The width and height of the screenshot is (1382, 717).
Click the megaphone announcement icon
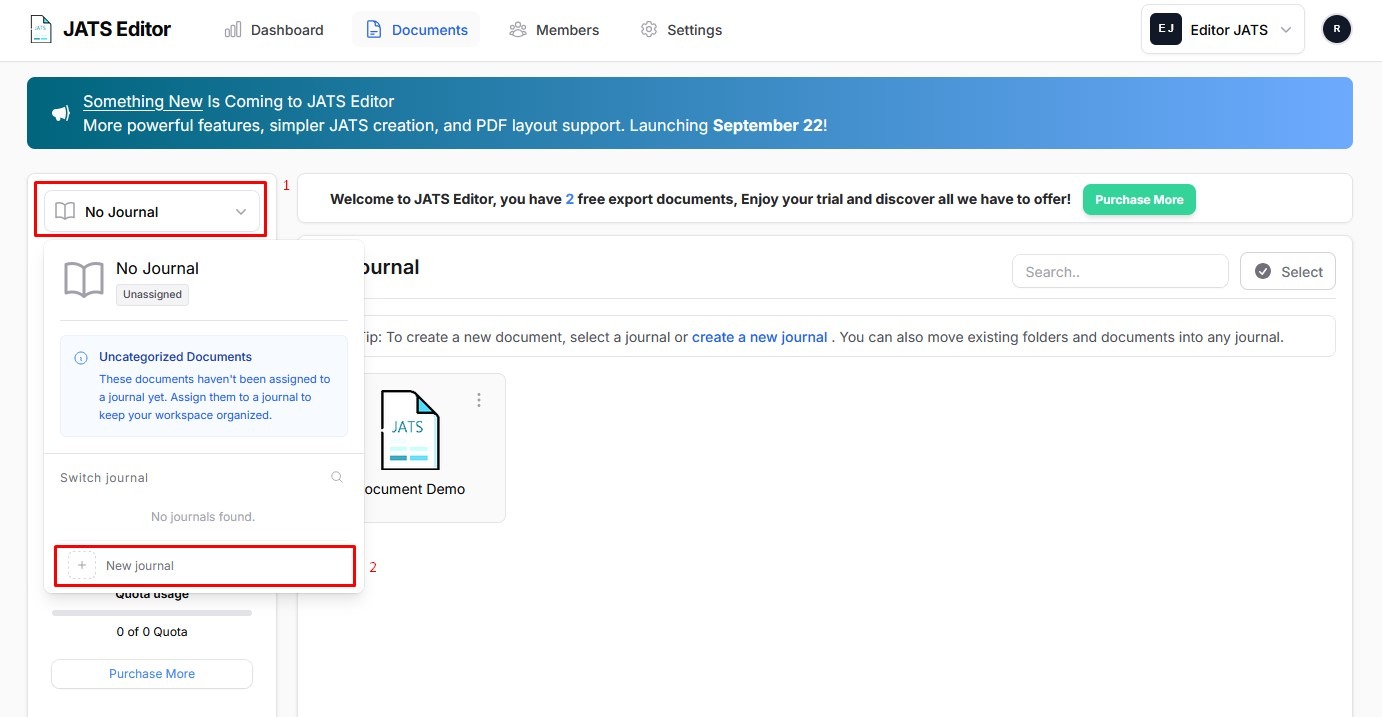[x=61, y=114]
